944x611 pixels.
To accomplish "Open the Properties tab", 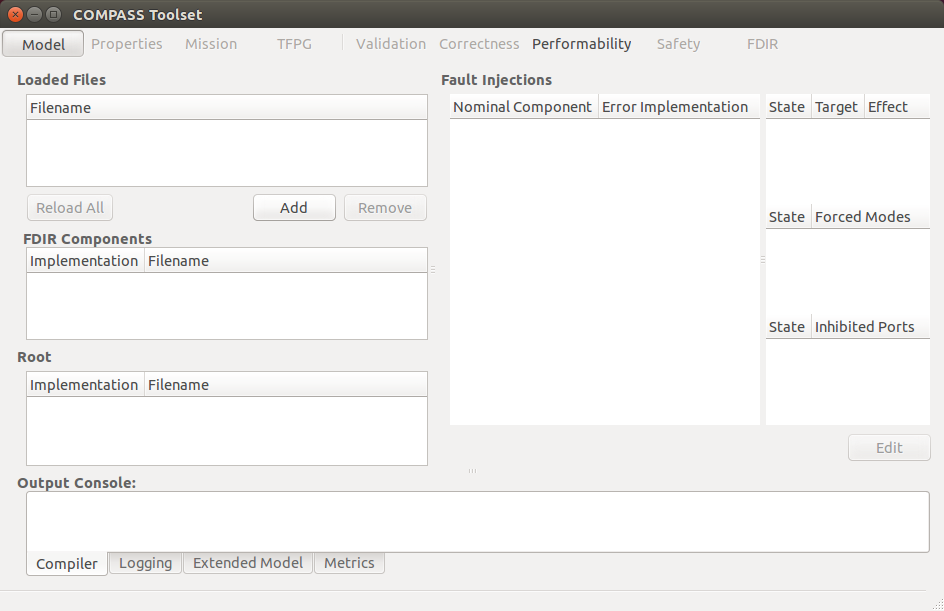I will coord(126,44).
